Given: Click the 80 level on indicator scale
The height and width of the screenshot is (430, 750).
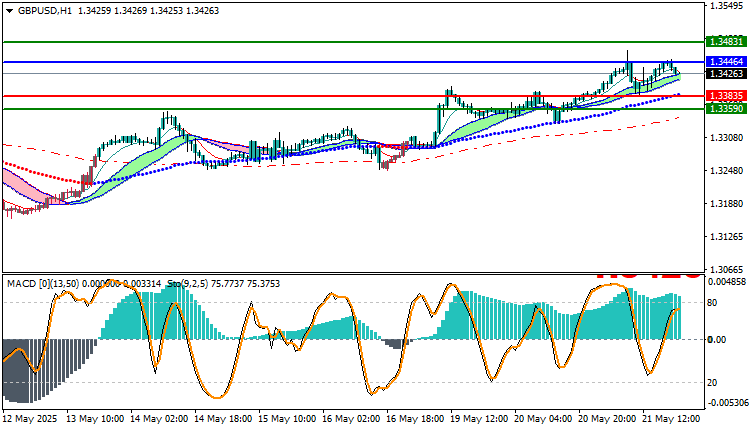Looking at the screenshot, I should [x=712, y=303].
